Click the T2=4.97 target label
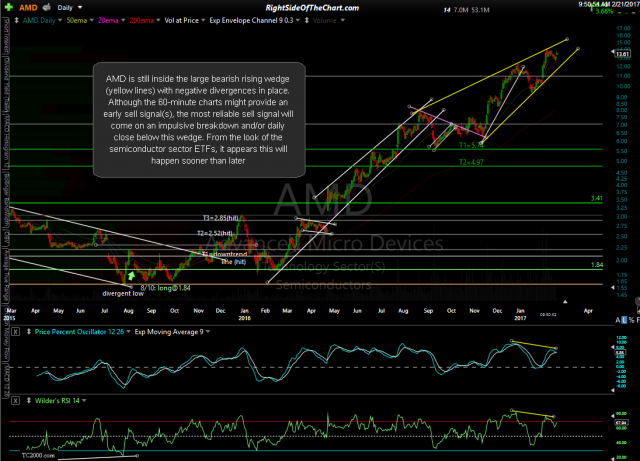640x461 pixels. tap(471, 162)
